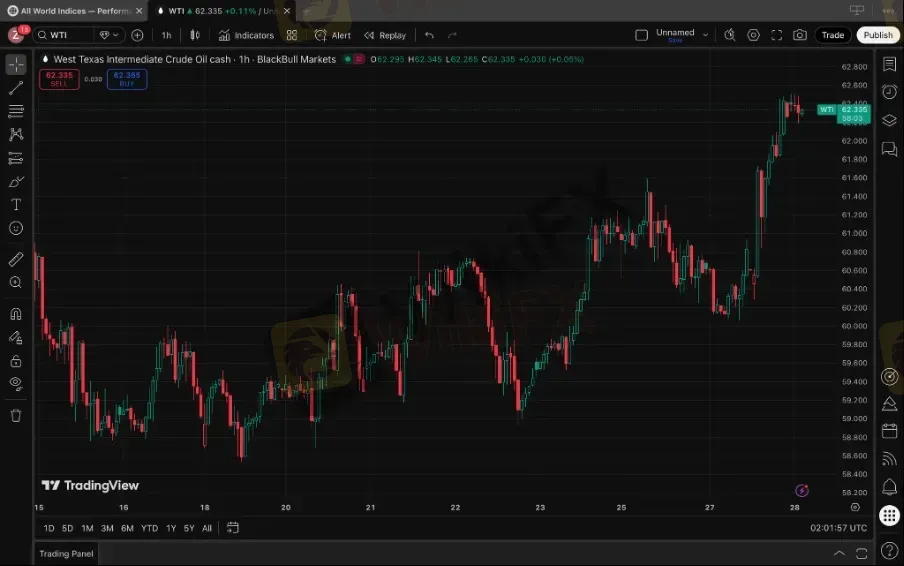Click the red SELL price button
904x566 pixels.
(x=59, y=79)
